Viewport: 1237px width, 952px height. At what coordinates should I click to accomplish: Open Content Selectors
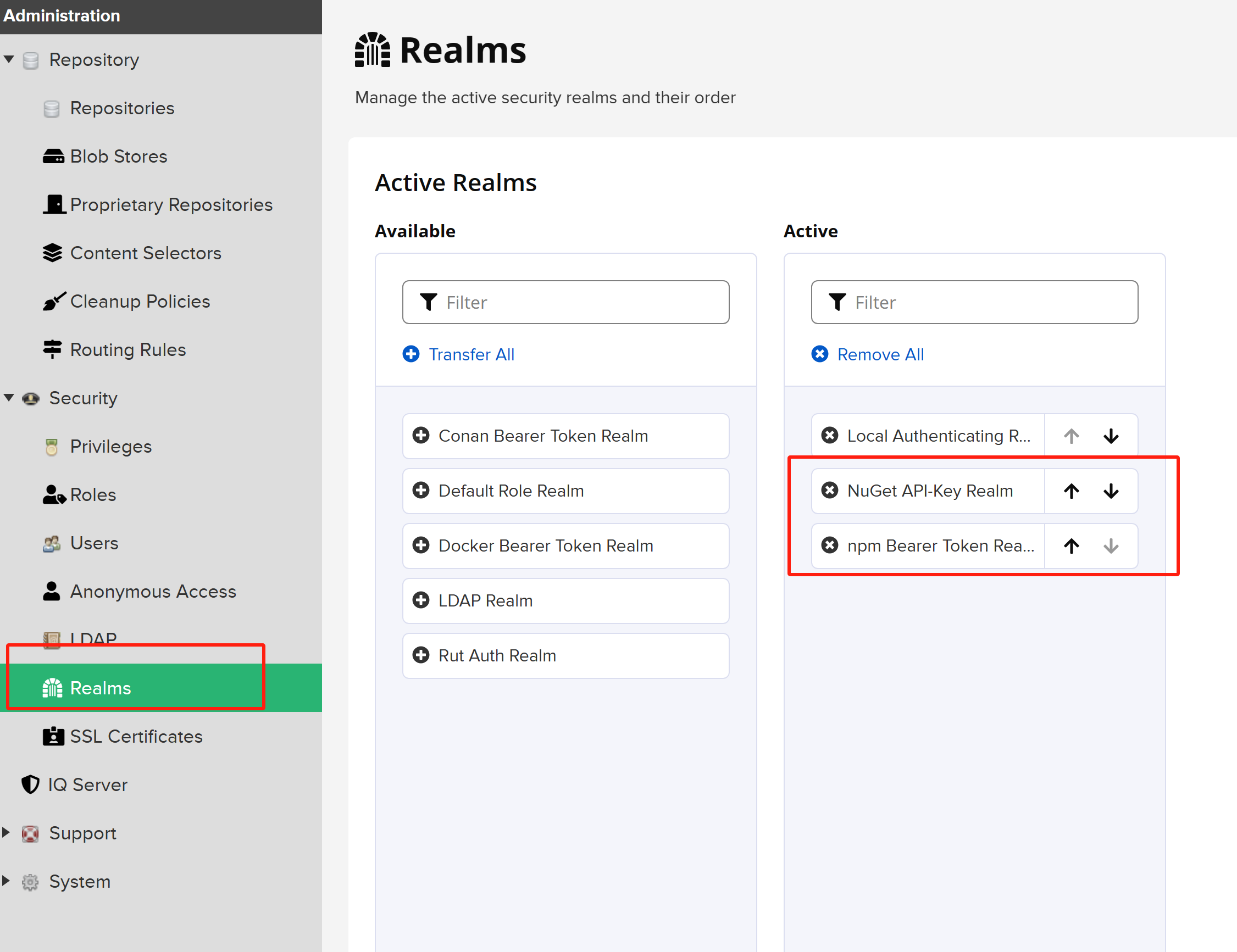click(146, 253)
